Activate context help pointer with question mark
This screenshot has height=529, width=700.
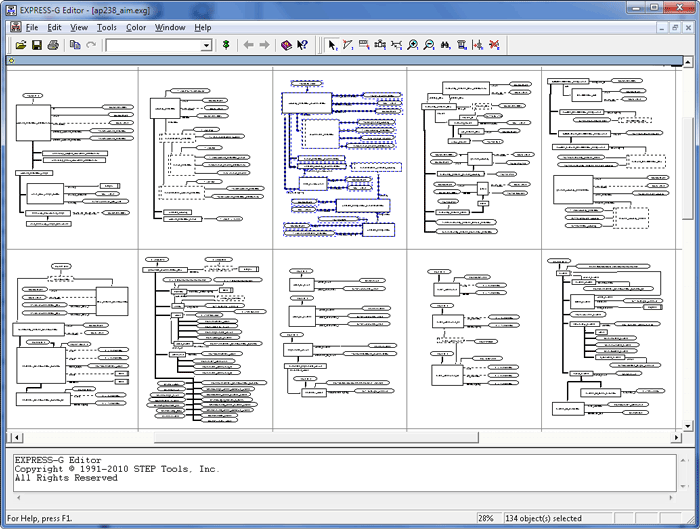(302, 45)
